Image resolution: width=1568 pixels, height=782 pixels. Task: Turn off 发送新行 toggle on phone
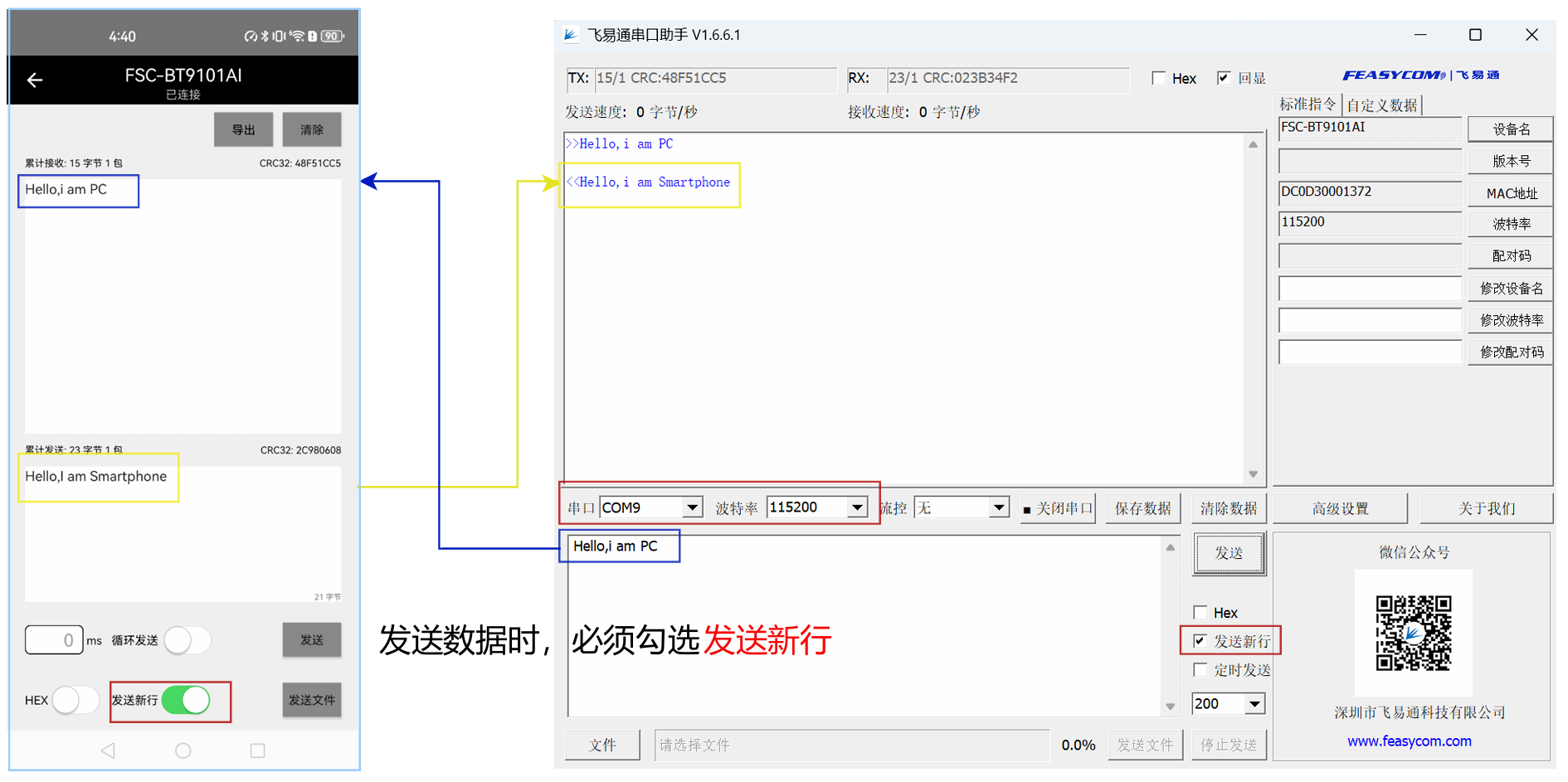coord(187,701)
